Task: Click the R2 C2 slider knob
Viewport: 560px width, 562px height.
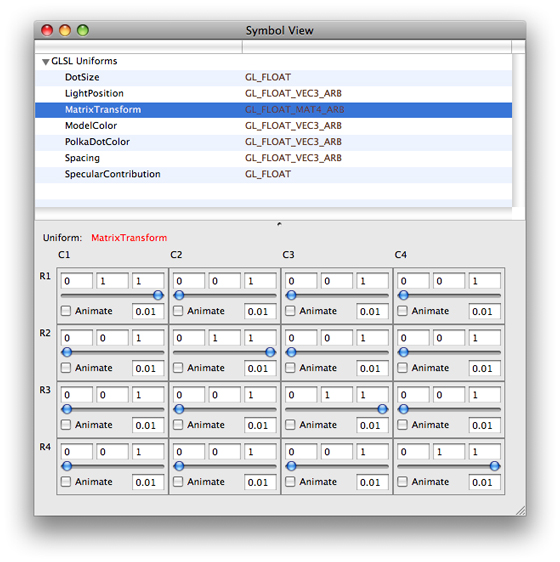Action: (x=270, y=352)
